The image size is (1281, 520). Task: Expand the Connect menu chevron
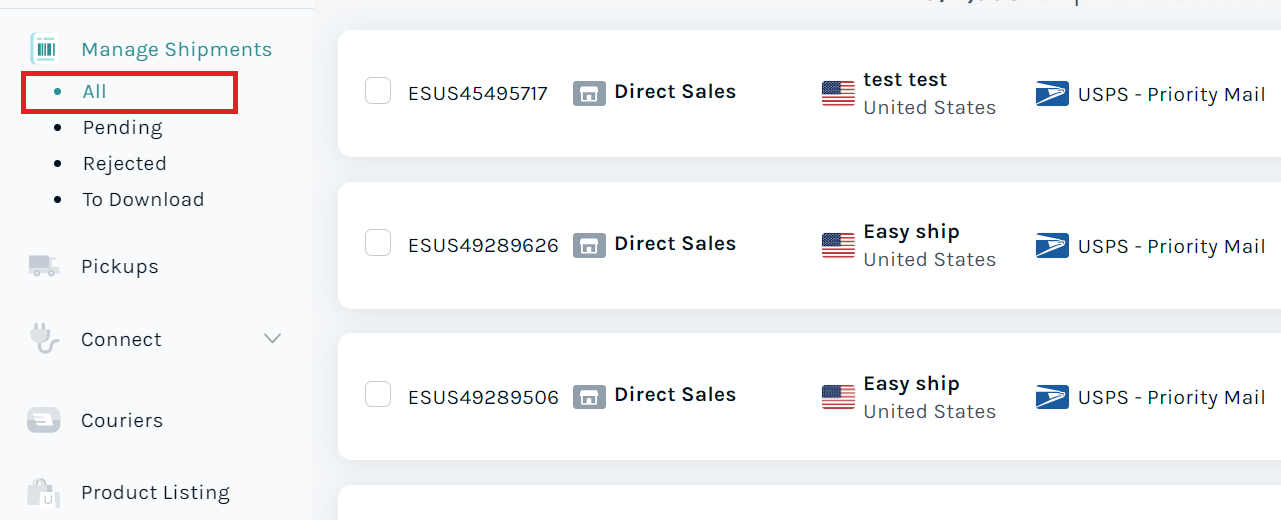[x=272, y=339]
